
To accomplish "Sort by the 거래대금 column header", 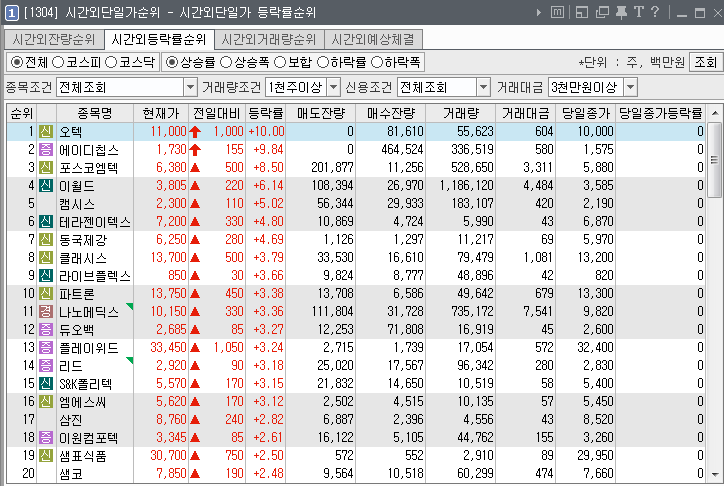I will pyautogui.click(x=525, y=113).
